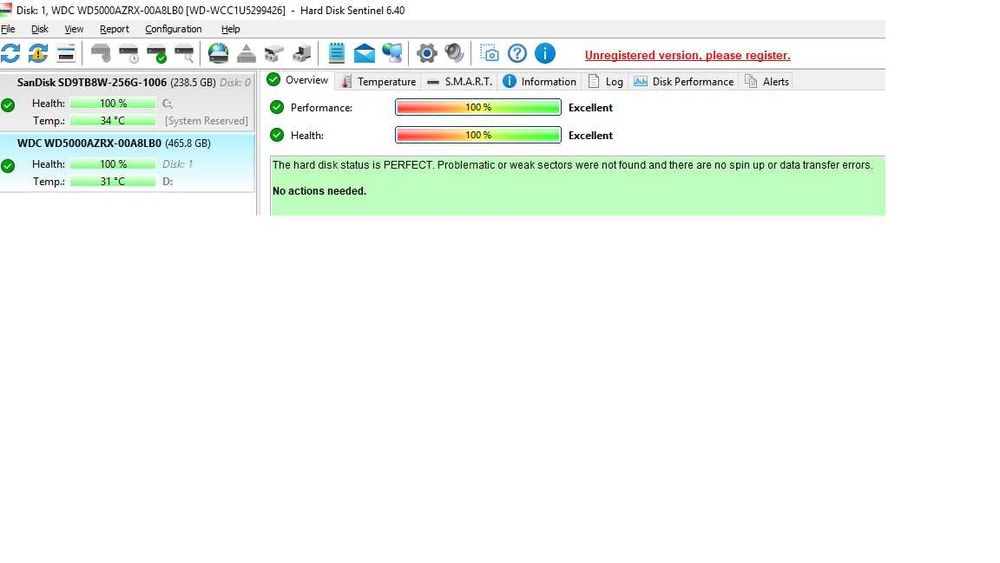Click the disk with computer toolbar icon
1000x563 pixels.
click(x=302, y=54)
